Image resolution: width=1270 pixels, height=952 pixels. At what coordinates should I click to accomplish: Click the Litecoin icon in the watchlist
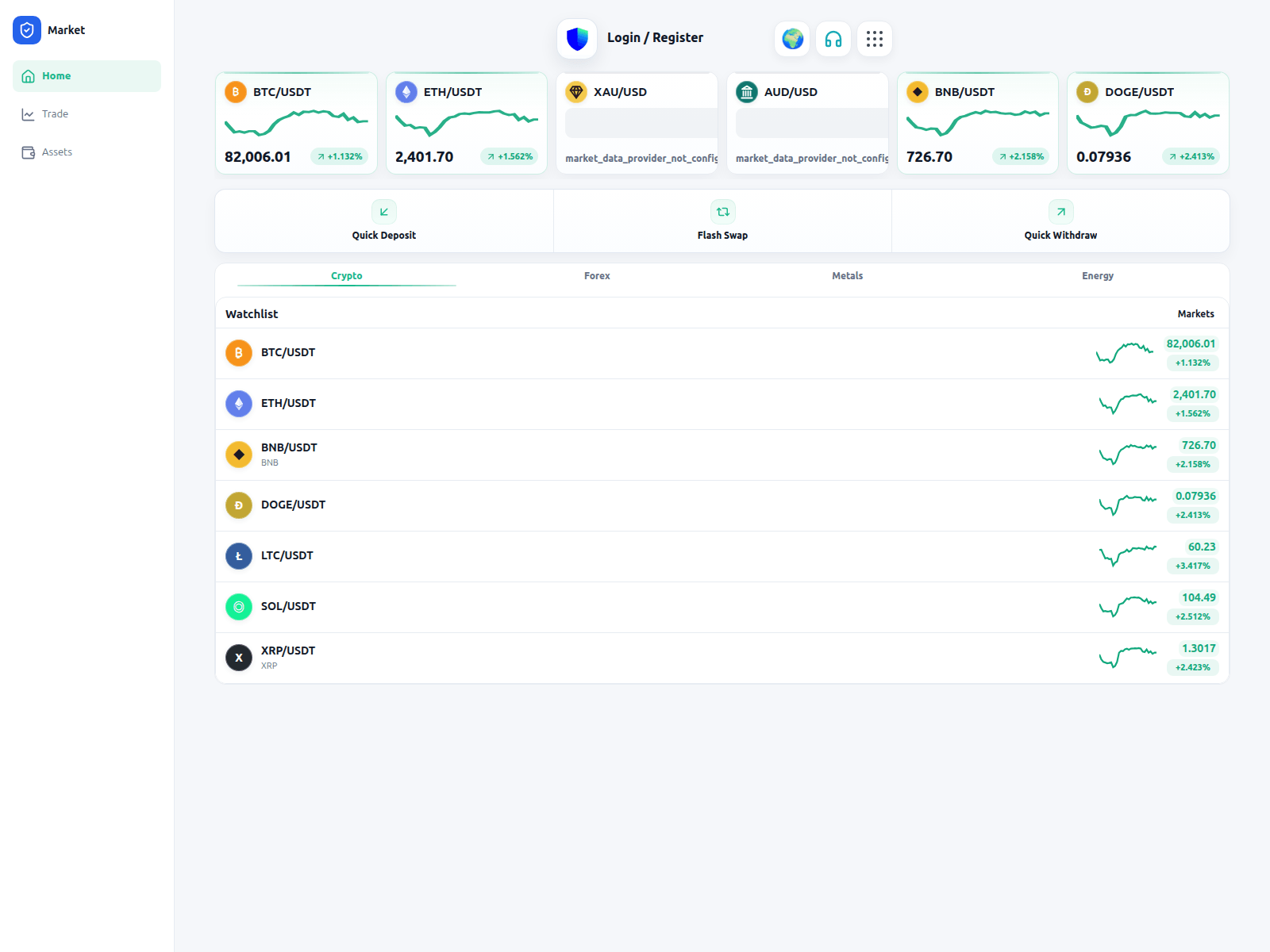pos(239,556)
